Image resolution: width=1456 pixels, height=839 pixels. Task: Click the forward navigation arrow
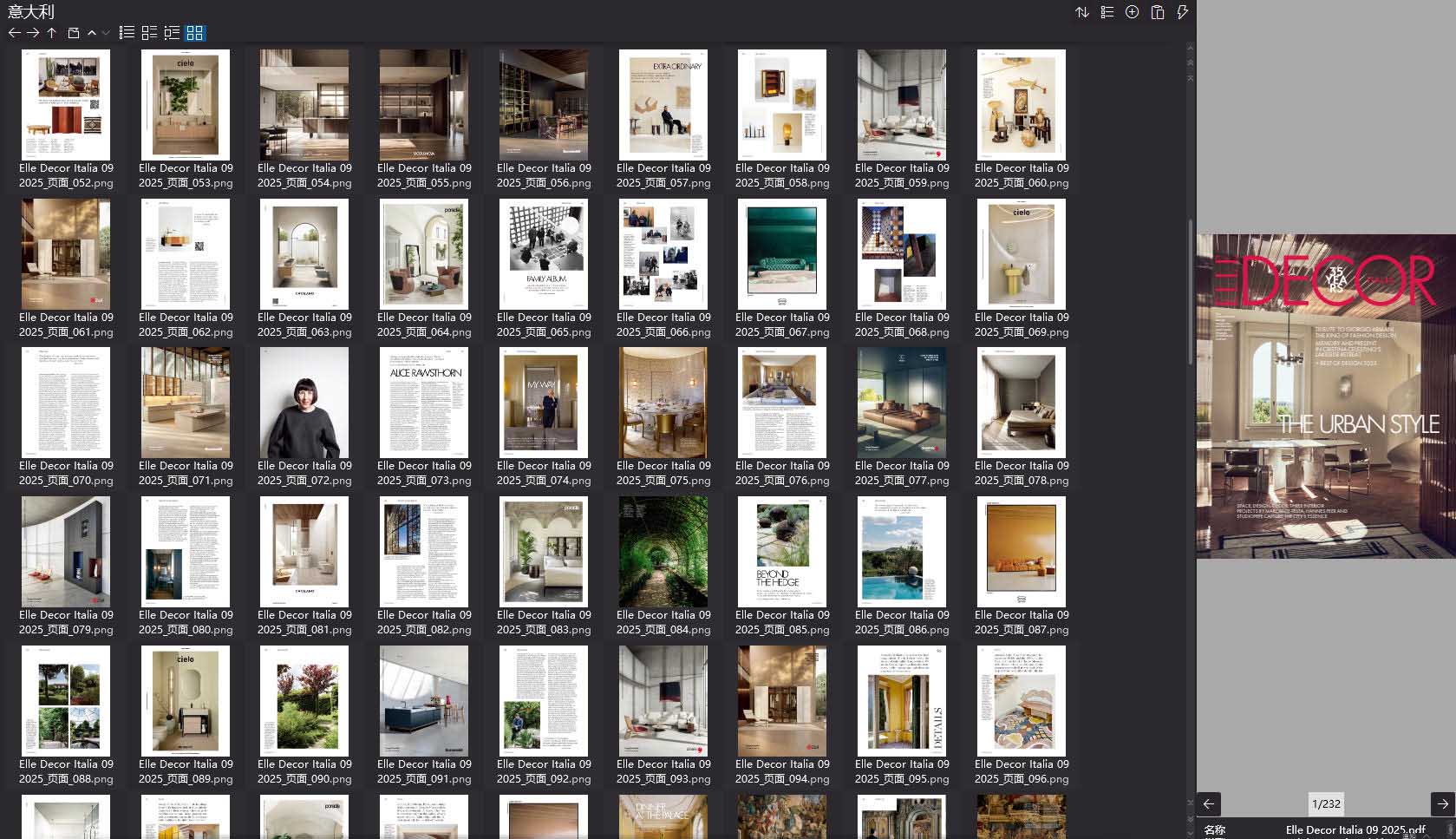click(33, 33)
